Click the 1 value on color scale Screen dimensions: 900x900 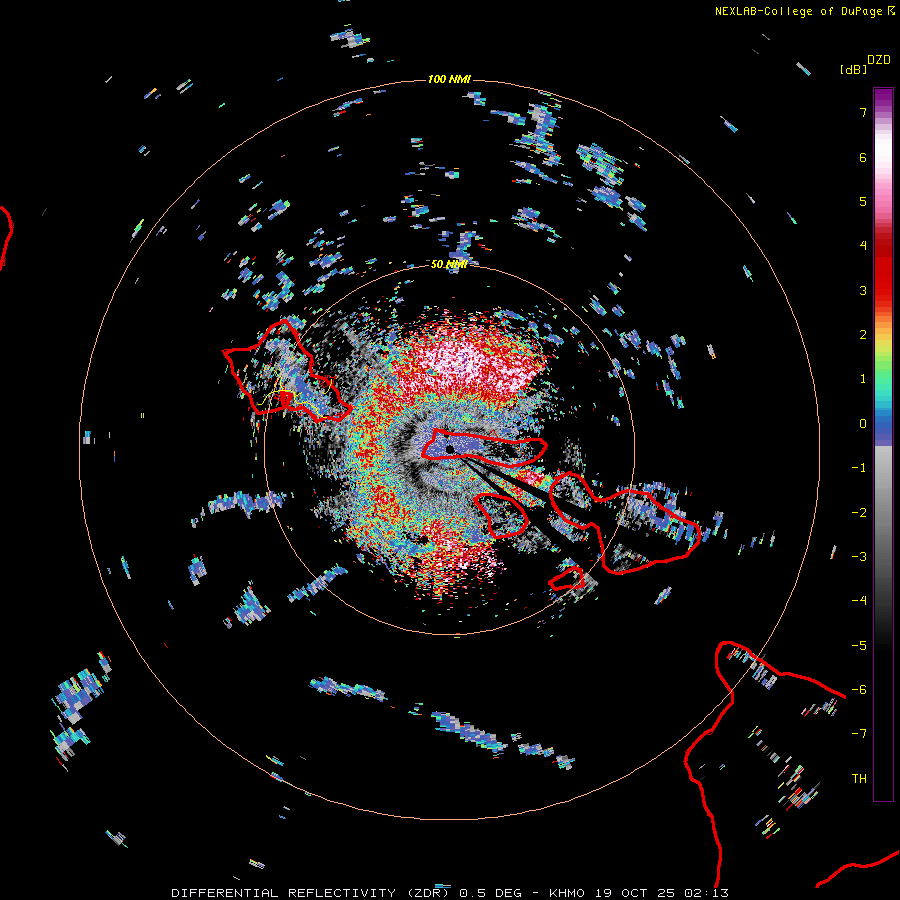(863, 379)
